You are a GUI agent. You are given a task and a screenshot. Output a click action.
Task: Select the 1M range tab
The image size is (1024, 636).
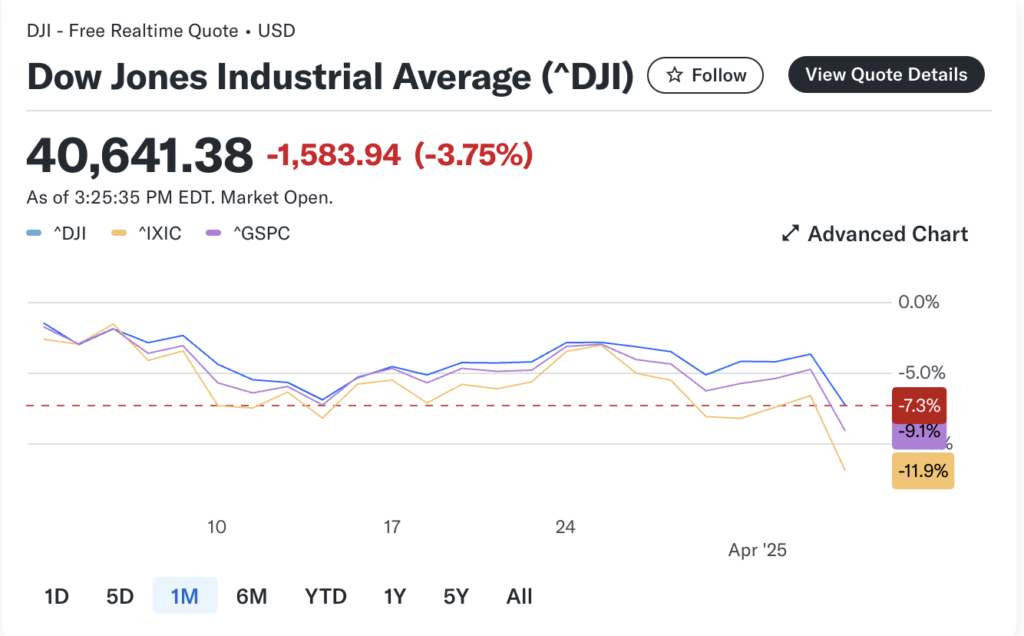185,596
